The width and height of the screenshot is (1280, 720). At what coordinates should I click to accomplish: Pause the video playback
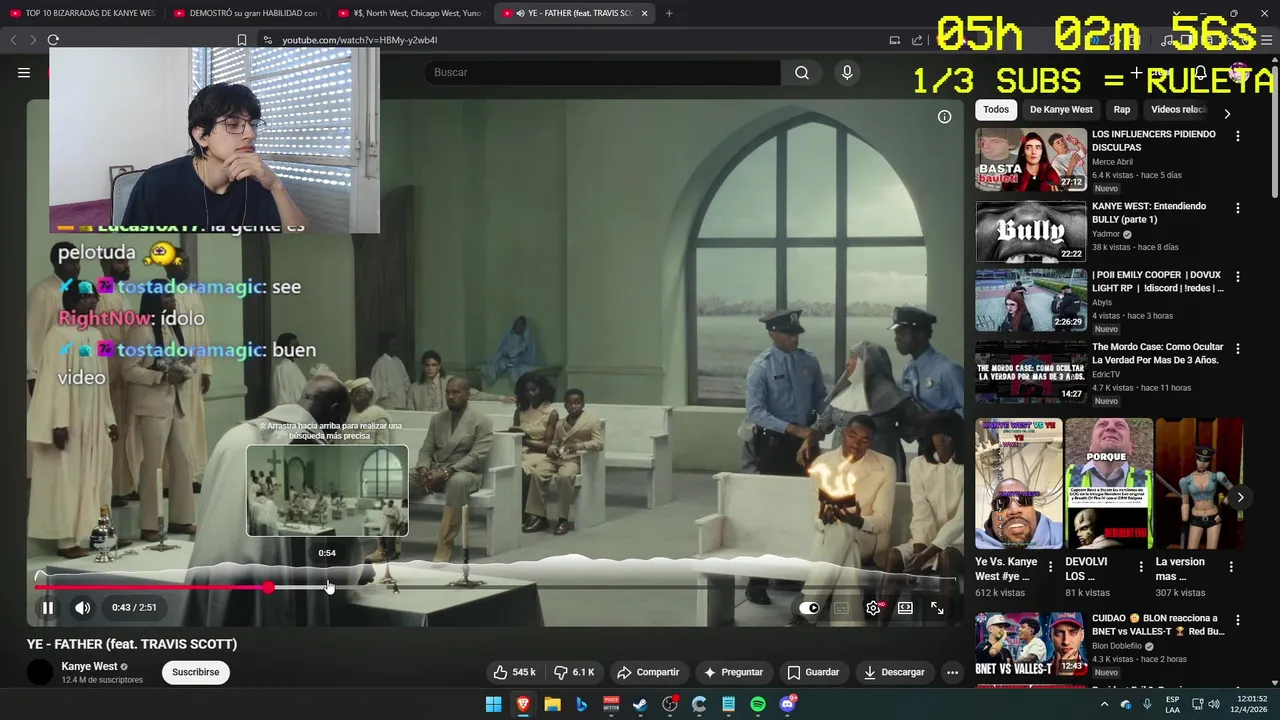tap(47, 608)
